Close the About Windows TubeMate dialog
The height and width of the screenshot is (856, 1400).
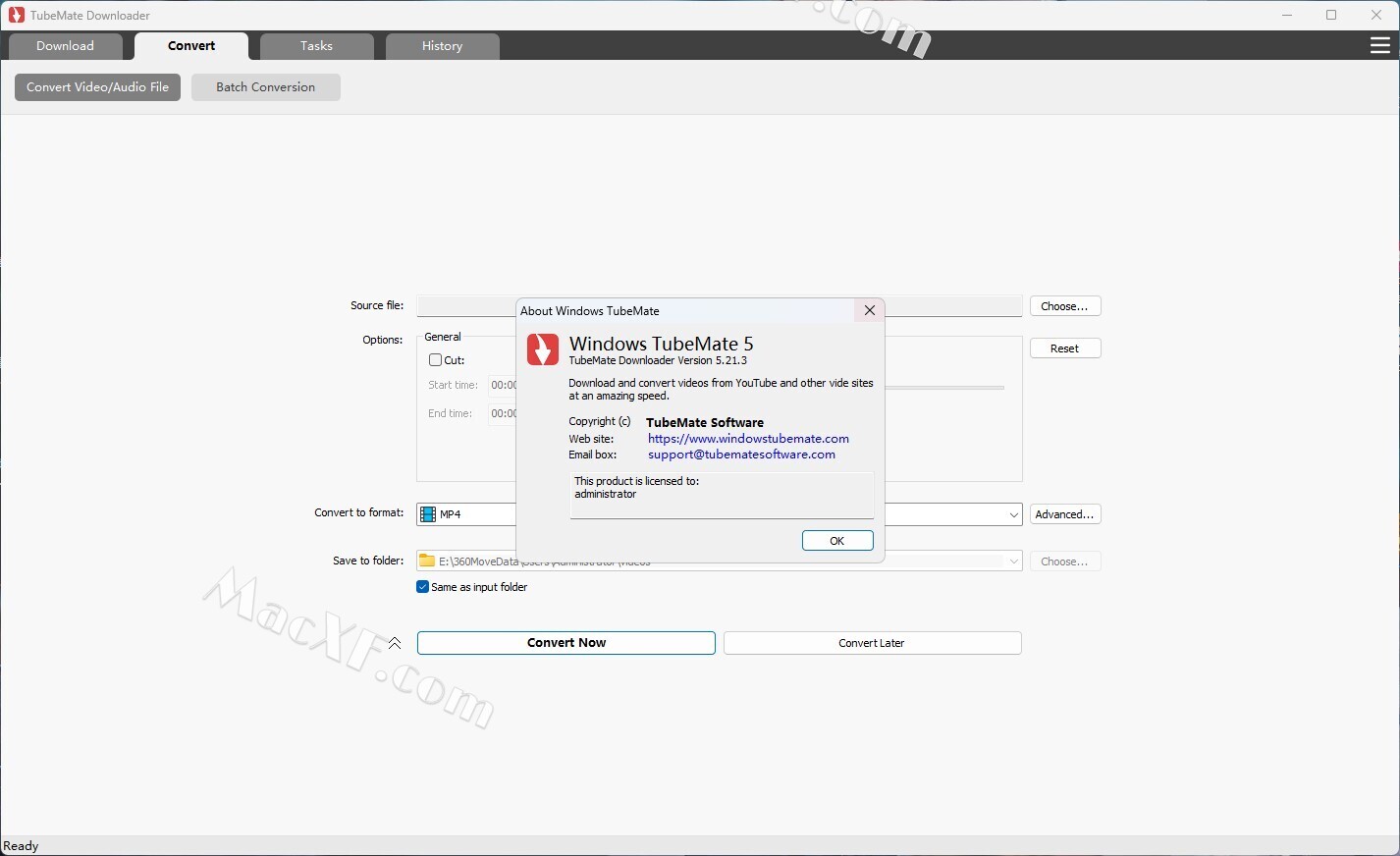point(869,310)
